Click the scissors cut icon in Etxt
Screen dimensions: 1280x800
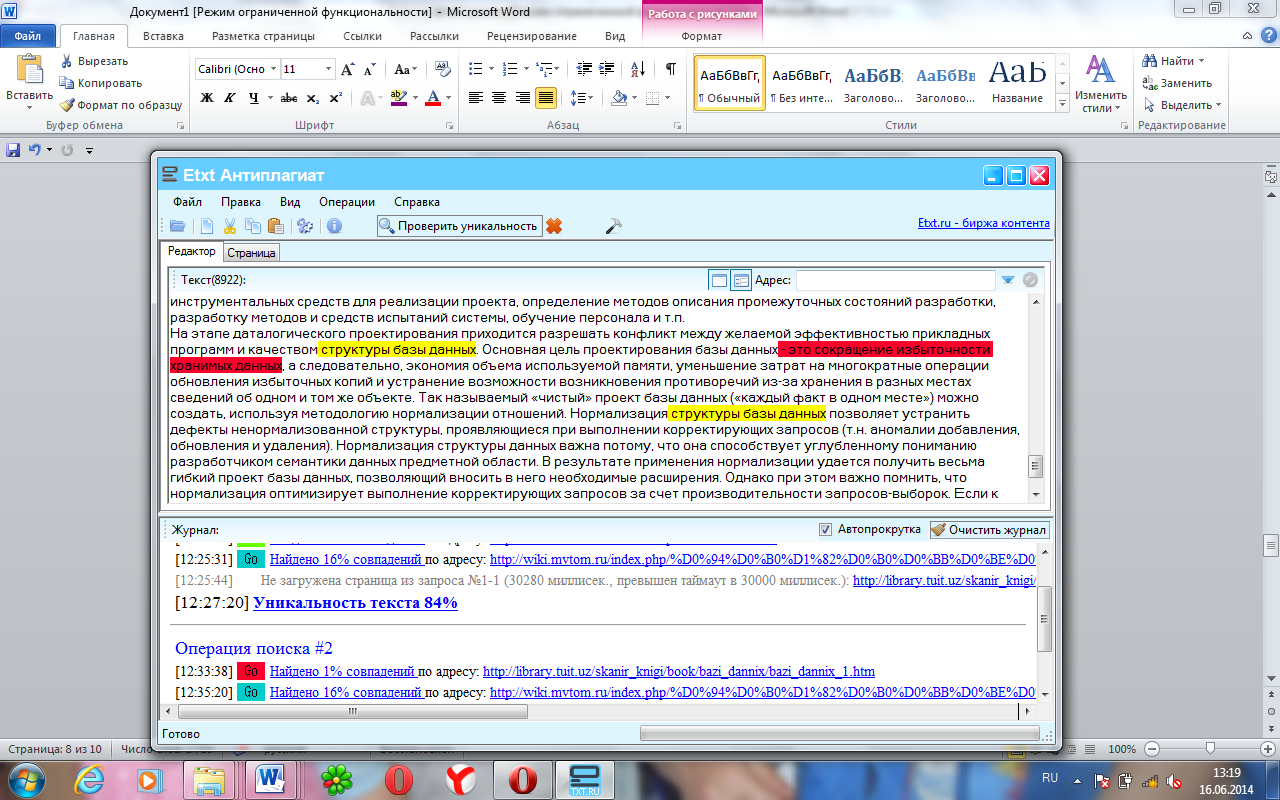230,226
